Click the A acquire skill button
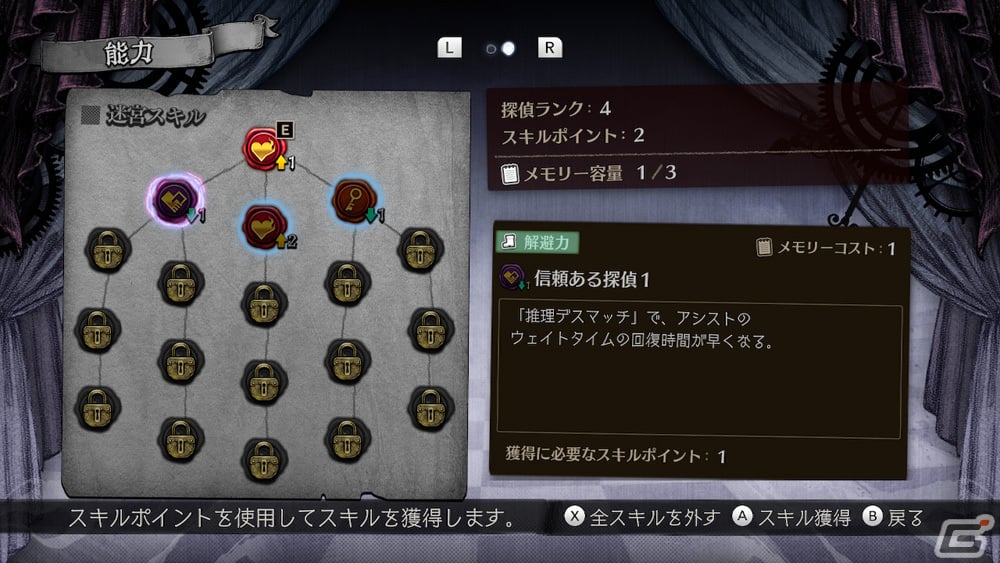This screenshot has width=1000, height=563. pos(791,517)
